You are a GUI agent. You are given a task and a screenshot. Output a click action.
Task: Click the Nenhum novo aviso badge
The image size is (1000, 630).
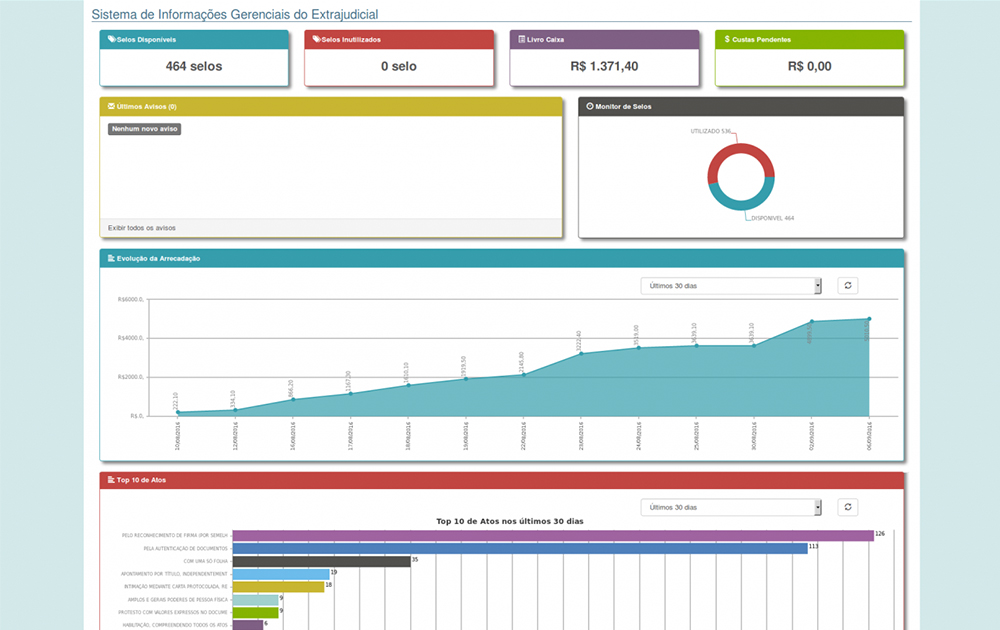(144, 129)
